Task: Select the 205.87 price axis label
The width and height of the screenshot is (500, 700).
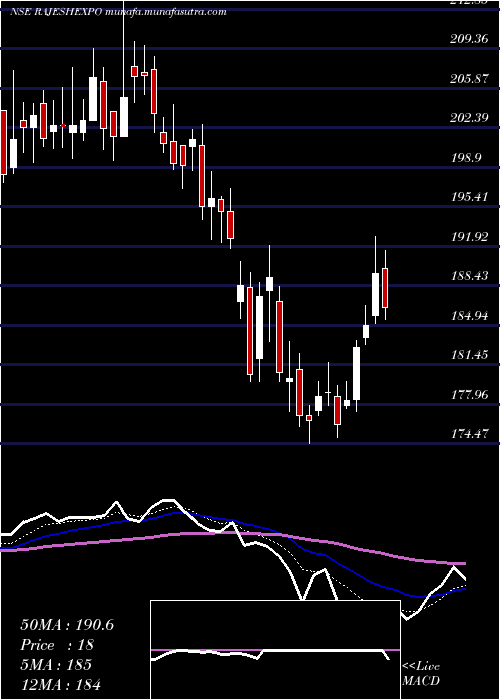Action: (x=469, y=79)
